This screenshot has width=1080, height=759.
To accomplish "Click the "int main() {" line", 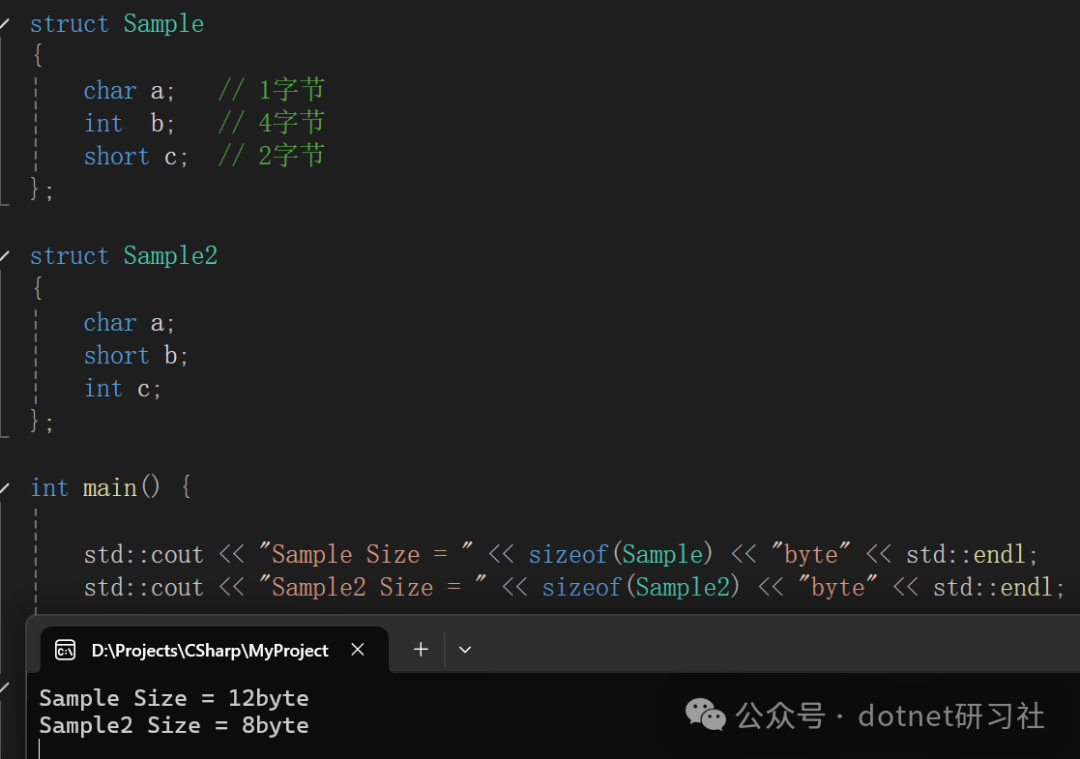I will tap(111, 488).
